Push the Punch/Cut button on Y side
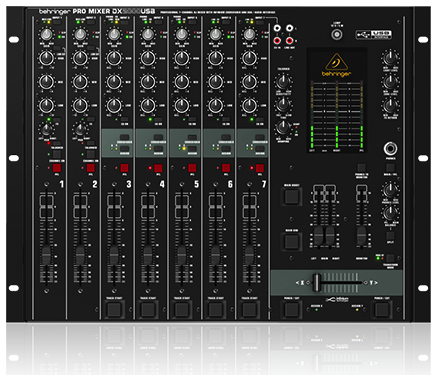This screenshot has width=436, height=375. point(382,309)
